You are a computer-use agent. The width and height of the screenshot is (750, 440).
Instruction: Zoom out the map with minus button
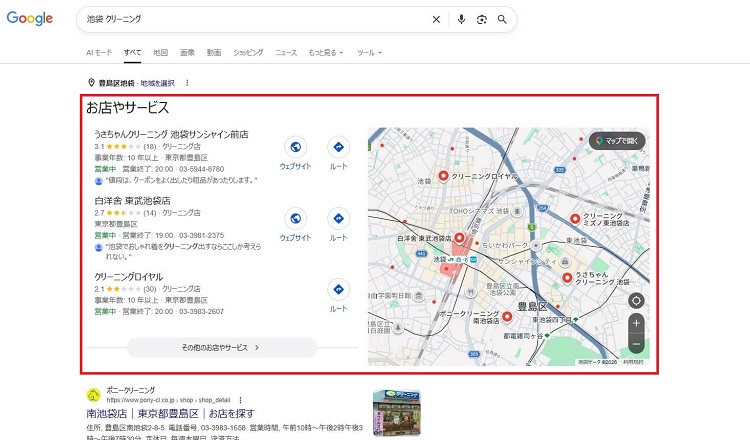tap(636, 344)
